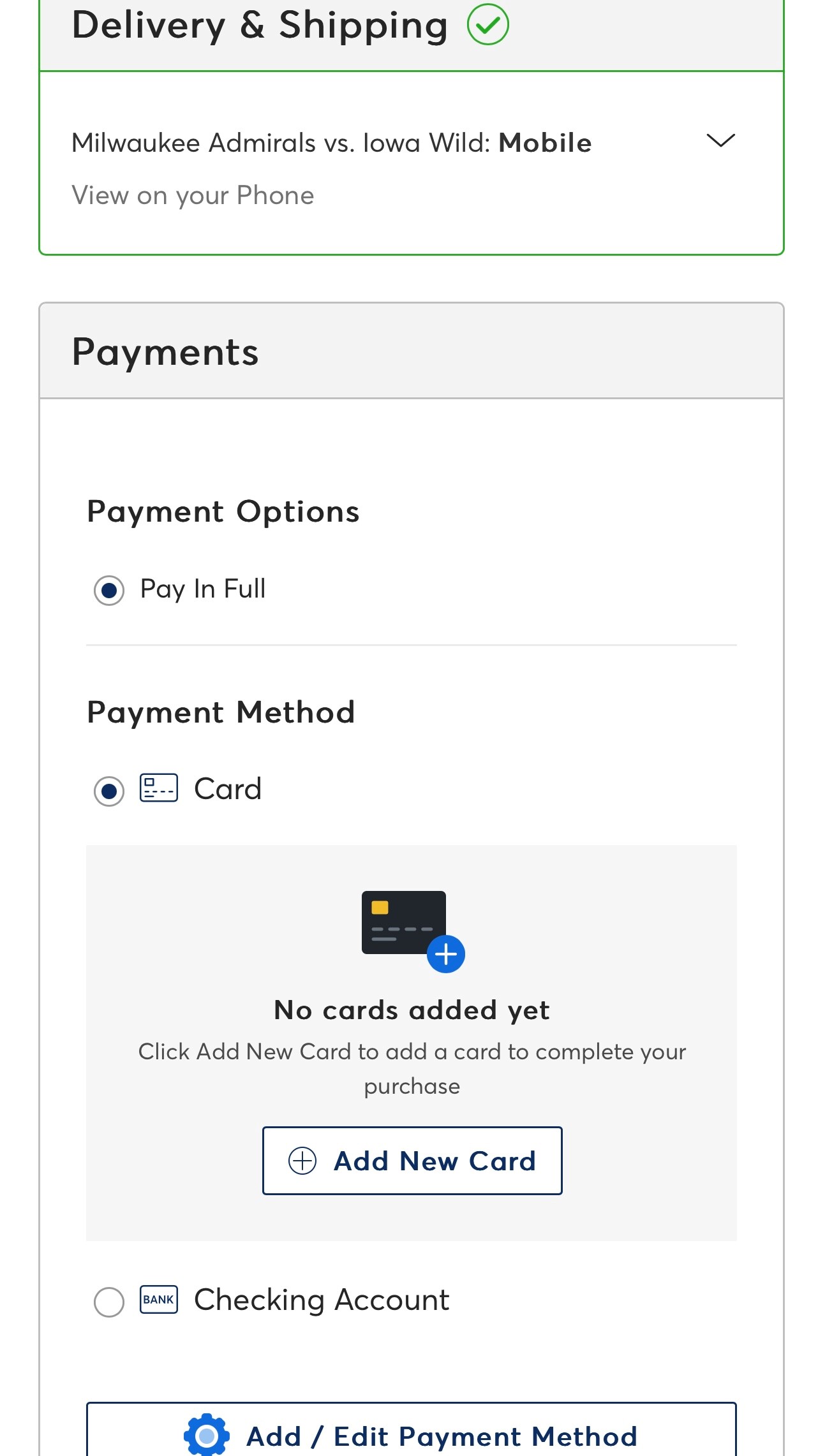Expand the Milwaukee Admirals delivery chevron
This screenshot has width=818, height=1456.
click(720, 141)
